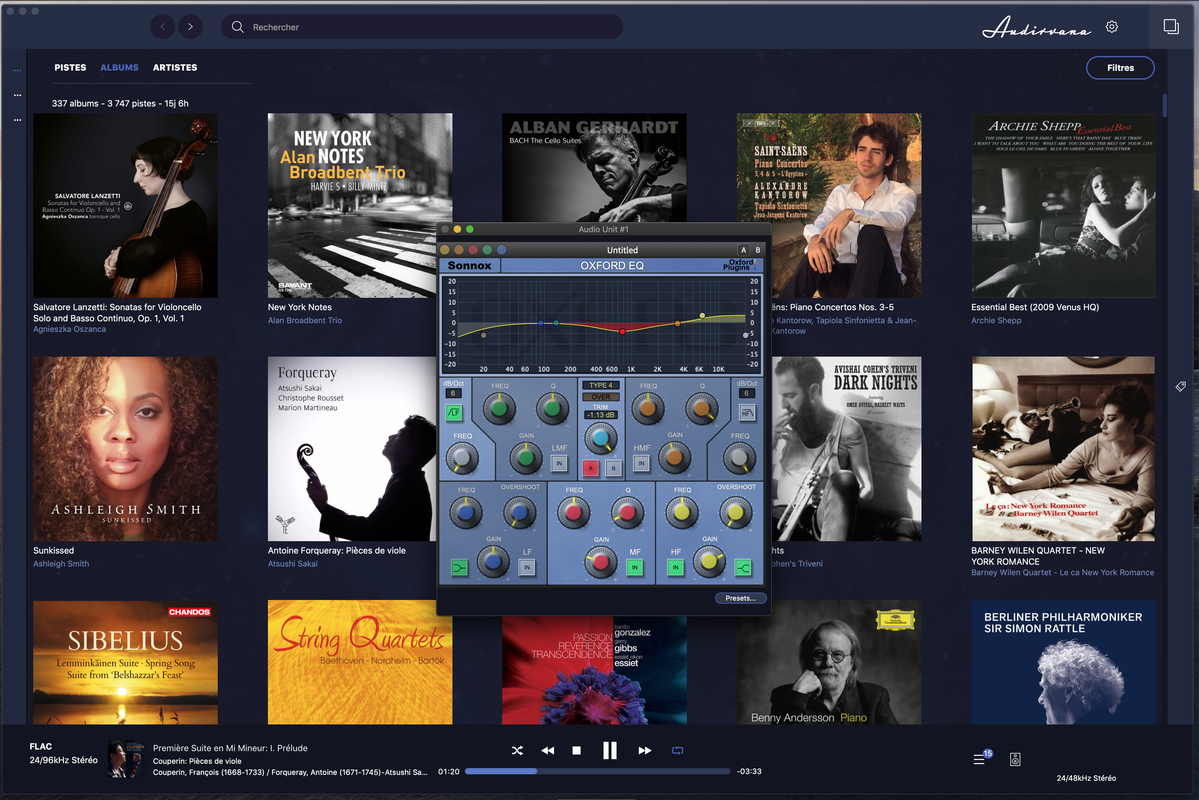
Task: Pause the current track
Action: click(609, 750)
